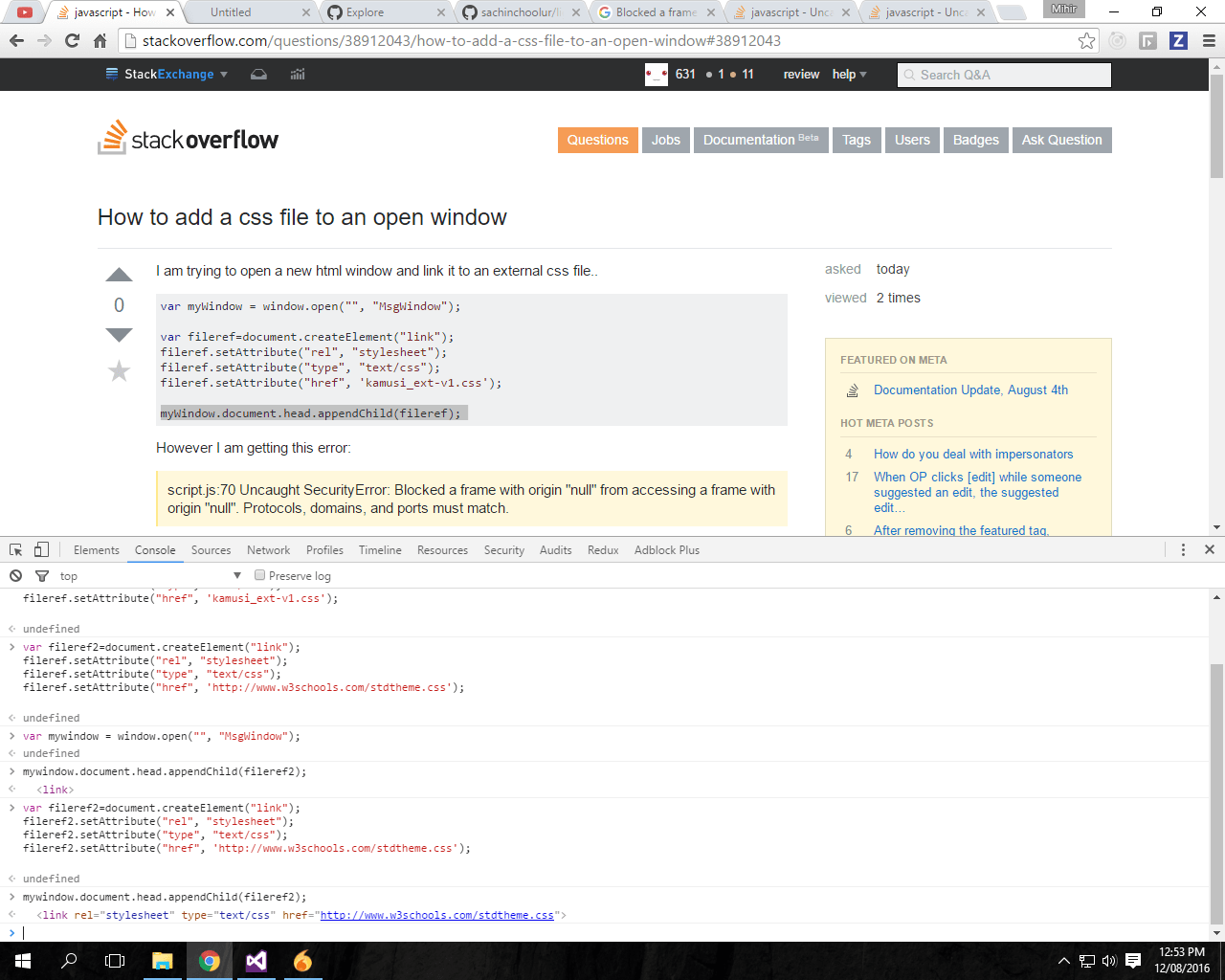Screen dimensions: 1225x980
Task: Open How do you deal with impersonators
Action: pyautogui.click(x=973, y=454)
